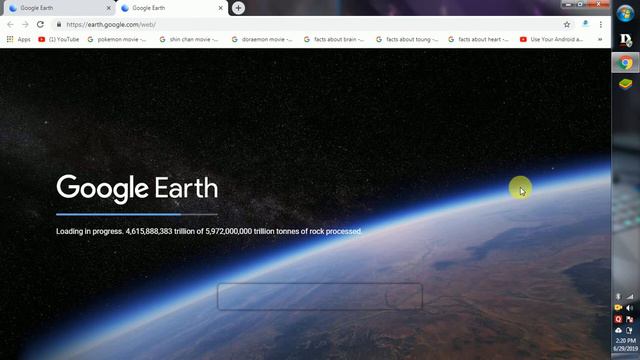Image resolution: width=640 pixels, height=360 pixels.
Task: Go back to the previous page
Action: click(x=11, y=24)
